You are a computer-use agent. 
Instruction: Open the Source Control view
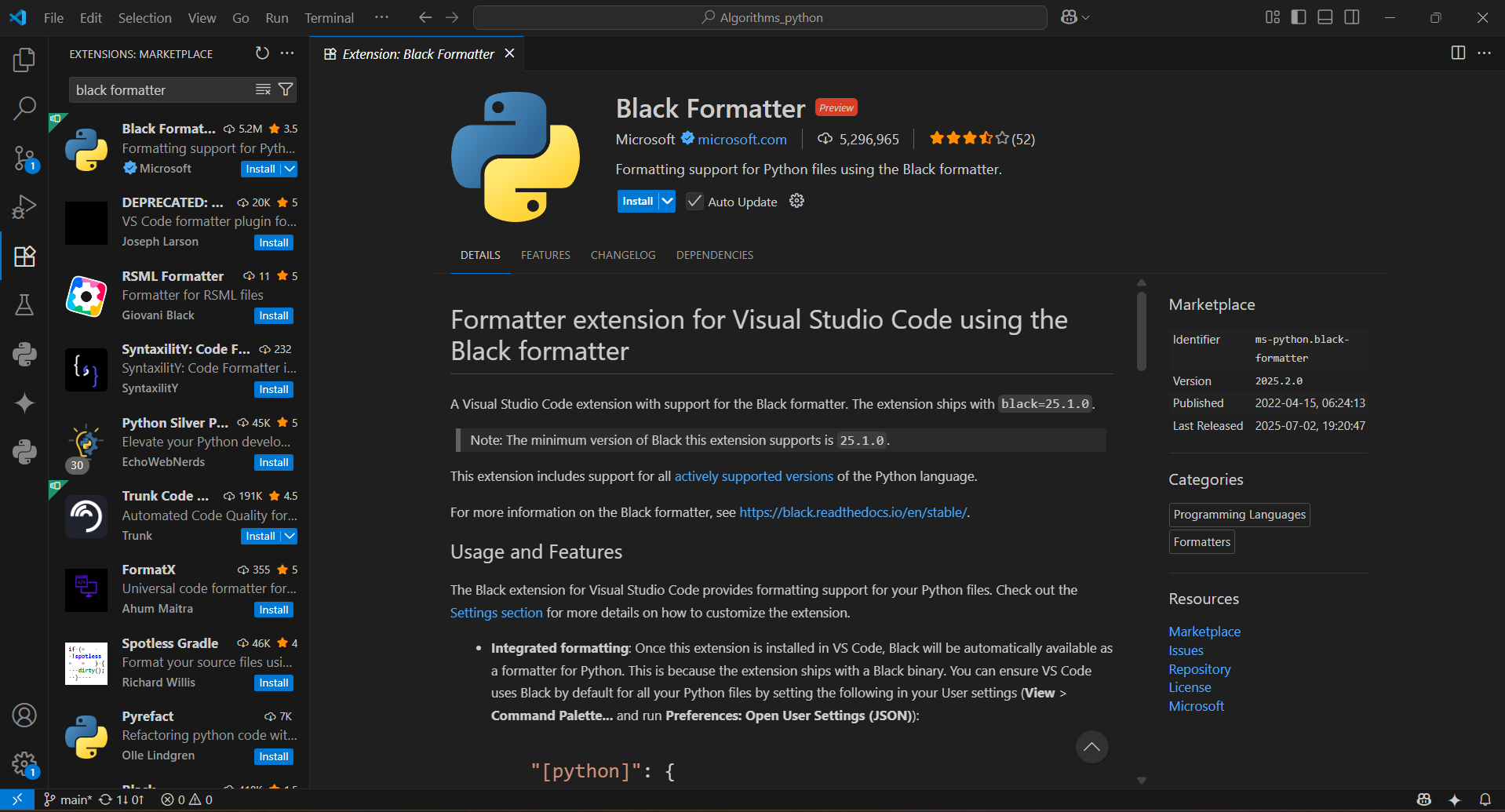coord(24,158)
